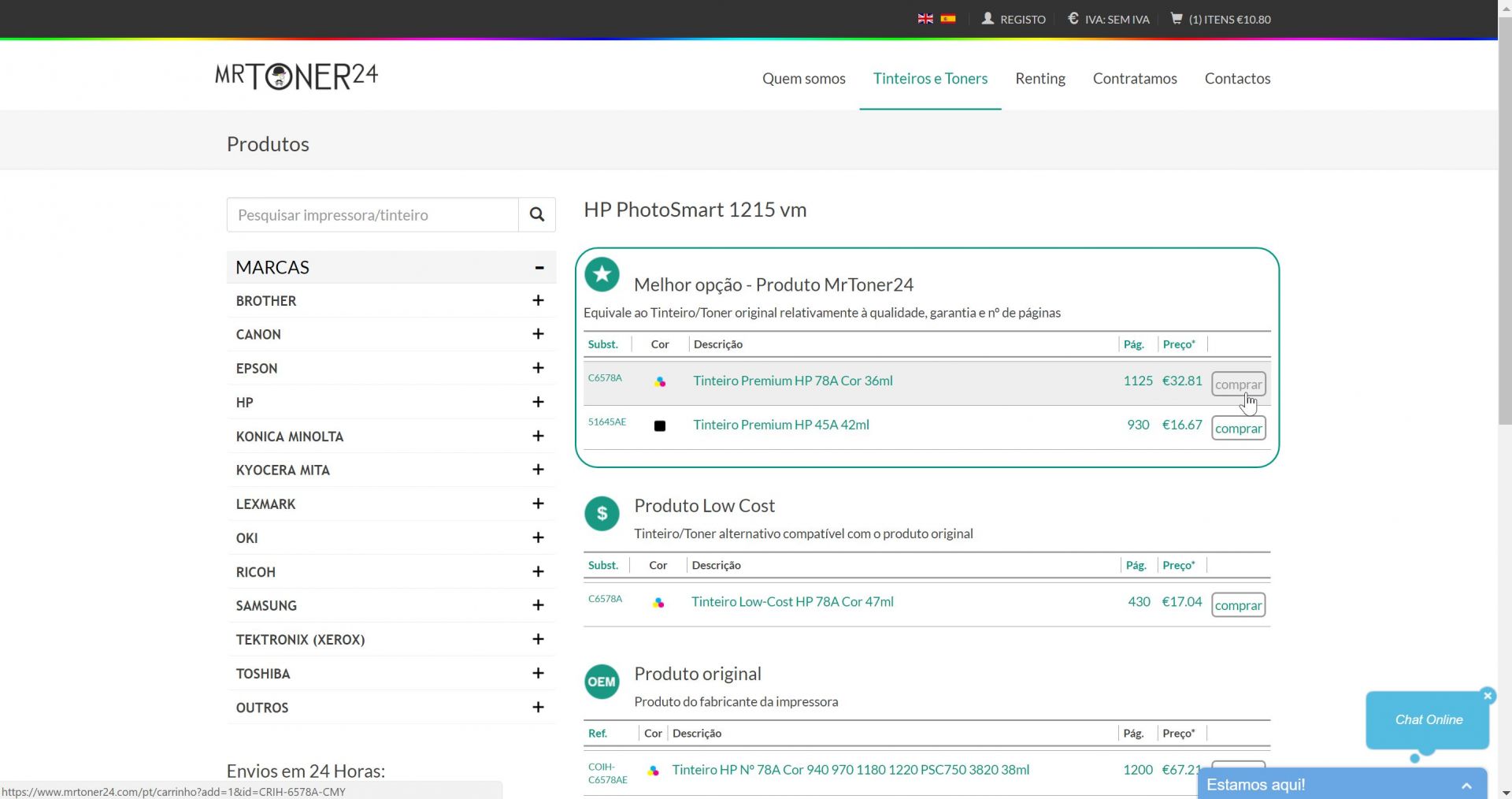Screen dimensions: 1512x799
Task: Click the dollar Low Cost product icon
Action: click(x=602, y=514)
